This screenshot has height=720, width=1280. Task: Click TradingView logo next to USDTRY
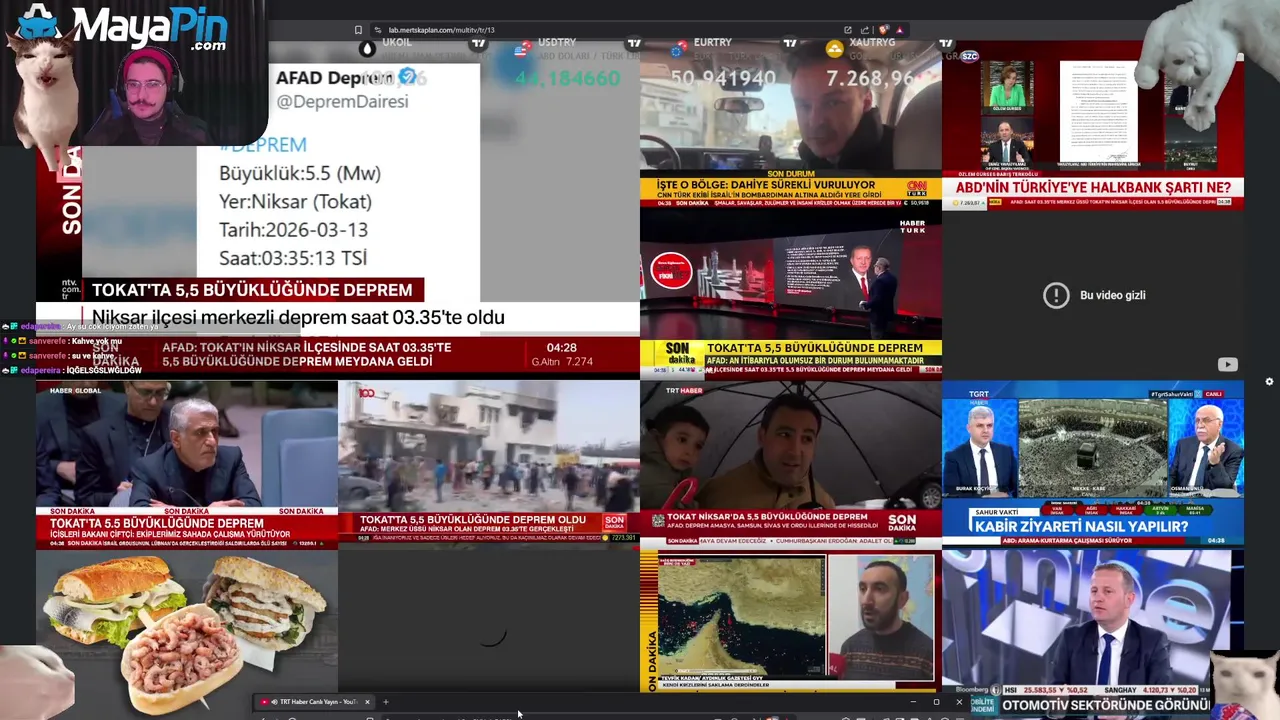tap(634, 43)
